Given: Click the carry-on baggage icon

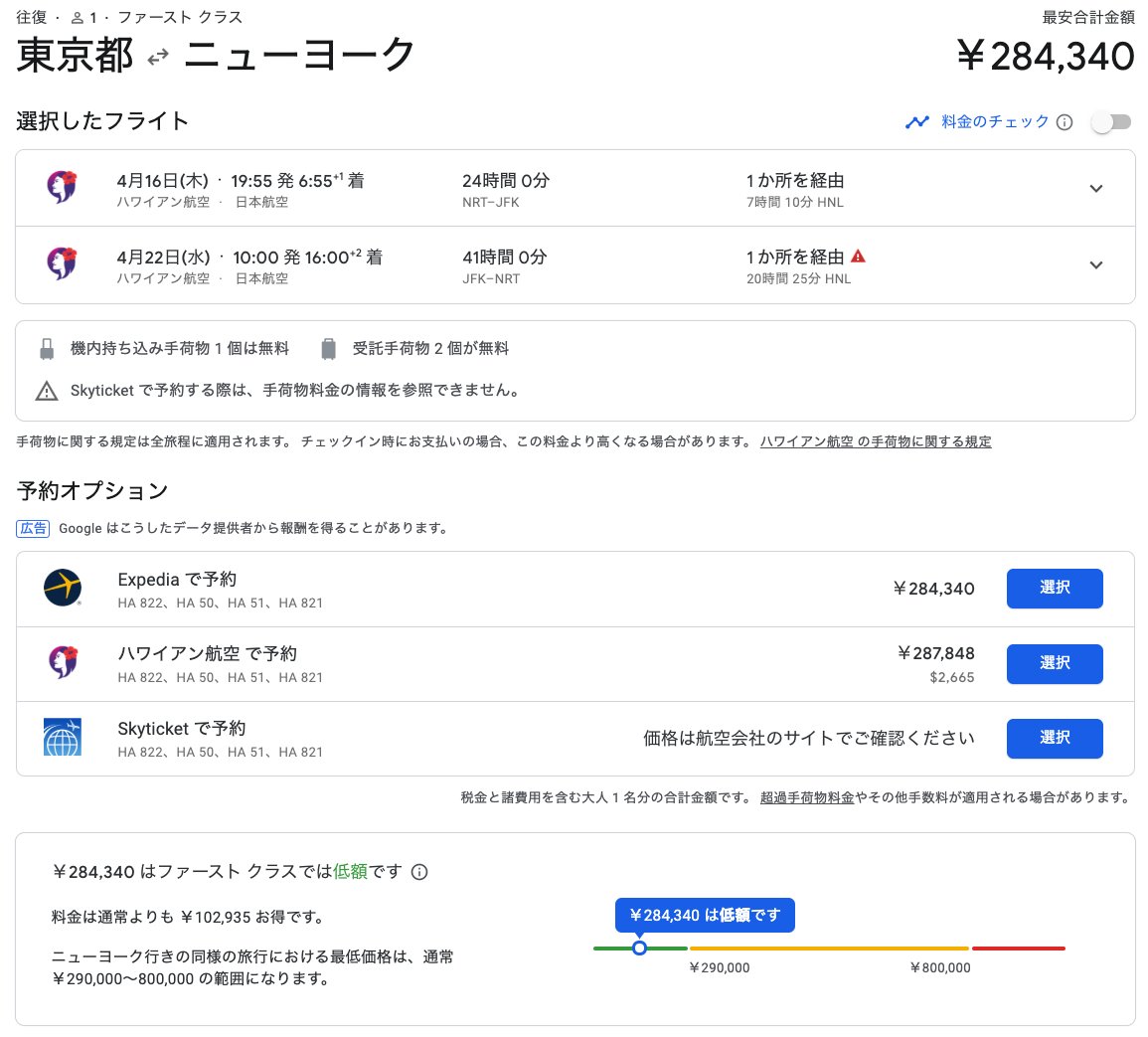Looking at the screenshot, I should (47, 349).
